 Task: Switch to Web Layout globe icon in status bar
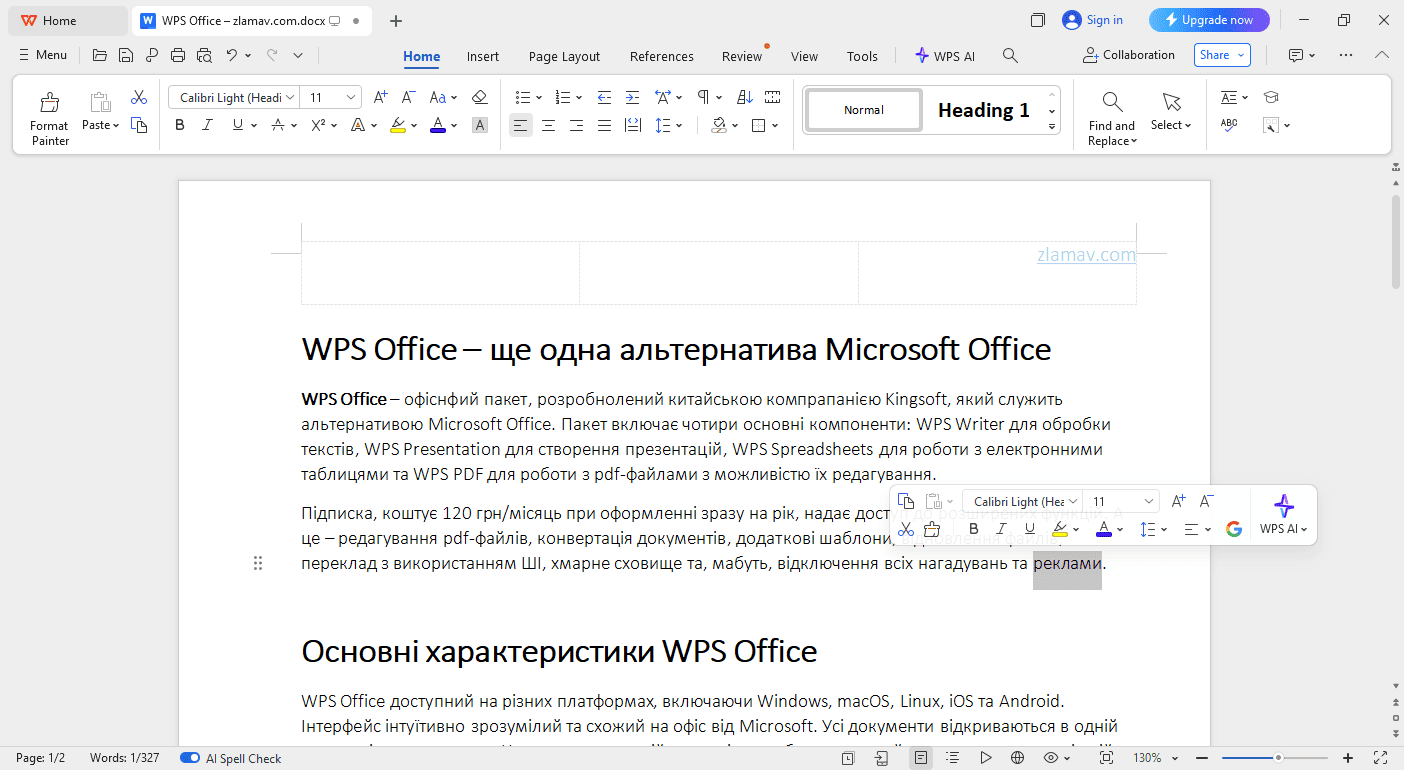tap(1017, 758)
